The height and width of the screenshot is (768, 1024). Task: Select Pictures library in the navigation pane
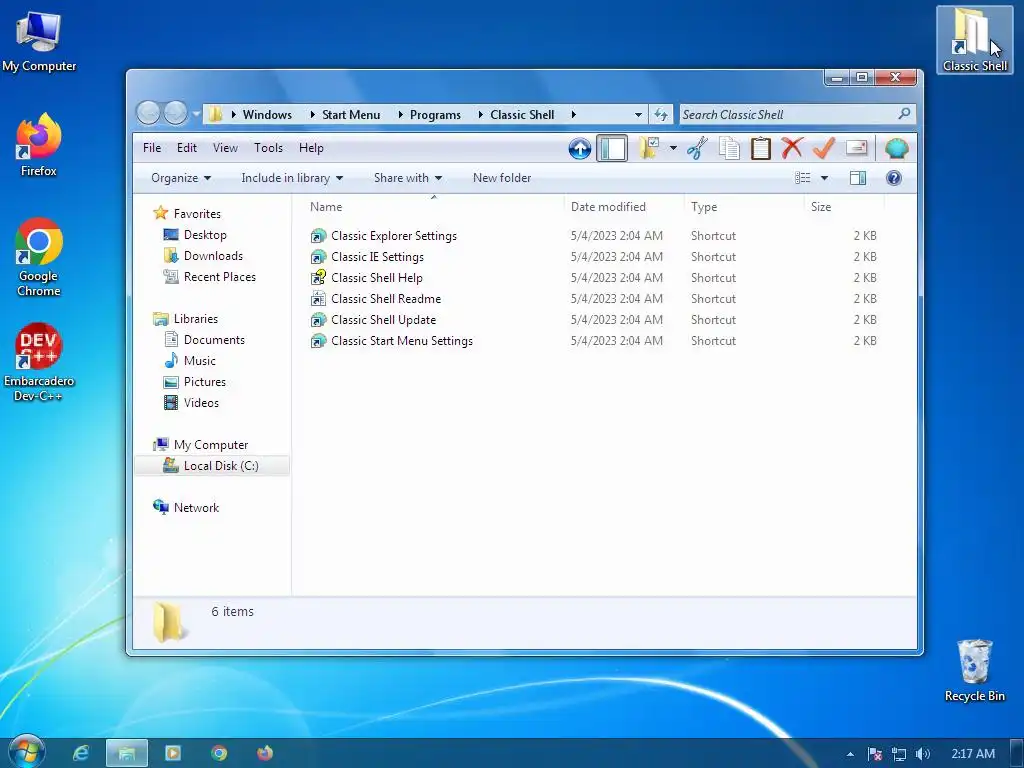[204, 381]
